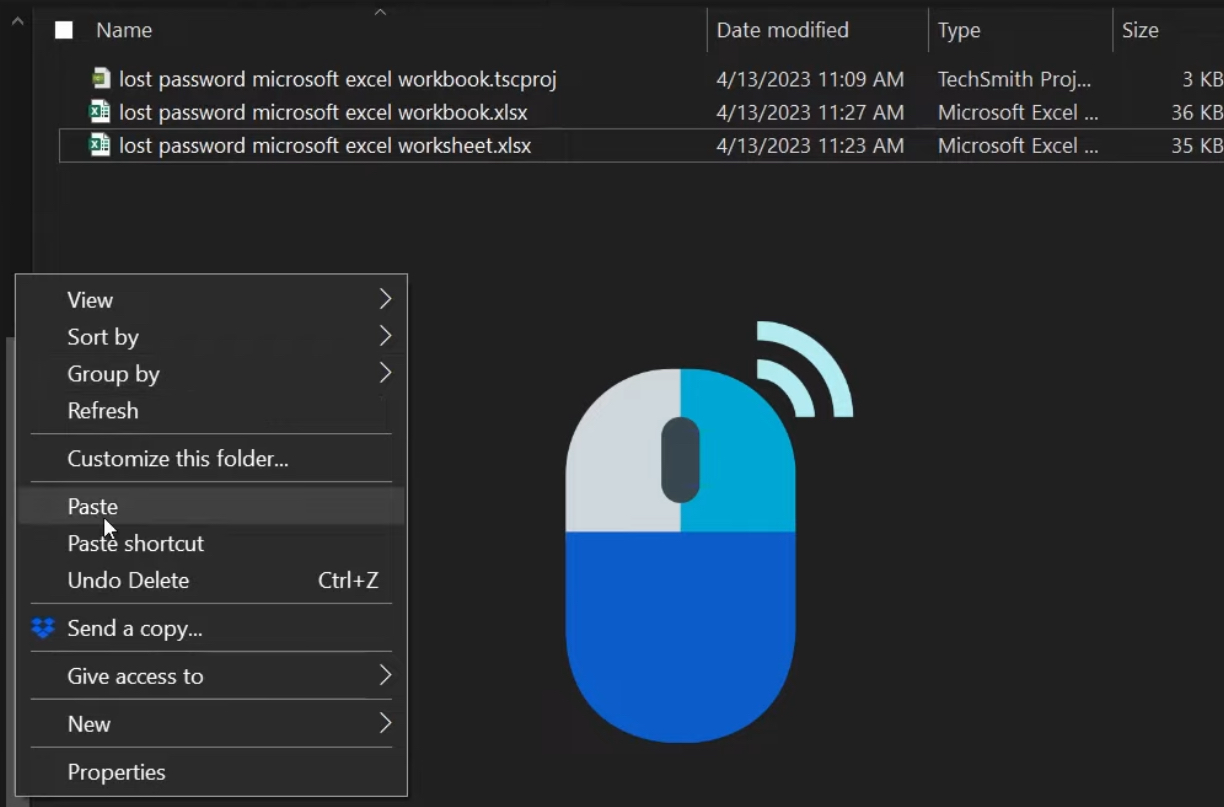This screenshot has width=1224, height=807.
Task: Expand the Sort by submenu arrow
Action: (x=385, y=336)
